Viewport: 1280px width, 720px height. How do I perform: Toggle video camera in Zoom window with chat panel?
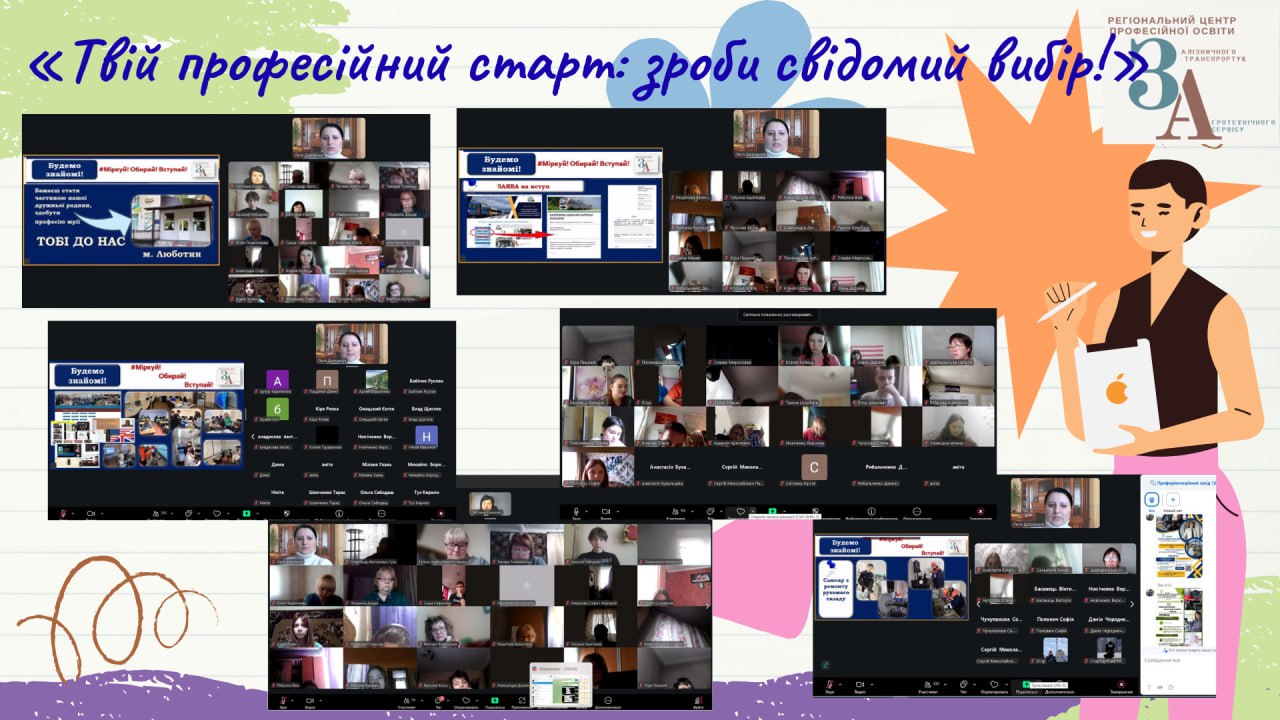click(859, 684)
